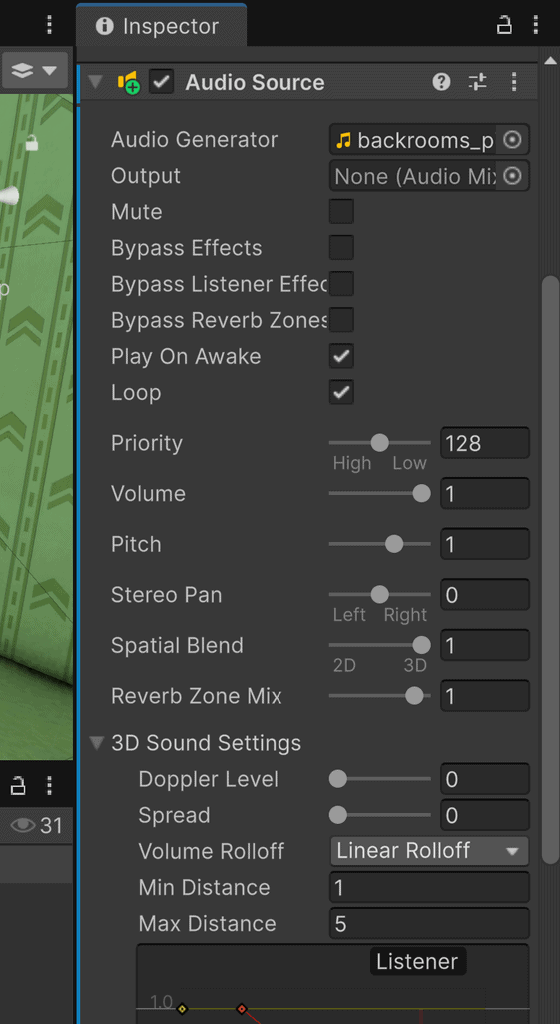Open the Inspector tab options menu
The width and height of the screenshot is (560, 1024).
click(536, 25)
